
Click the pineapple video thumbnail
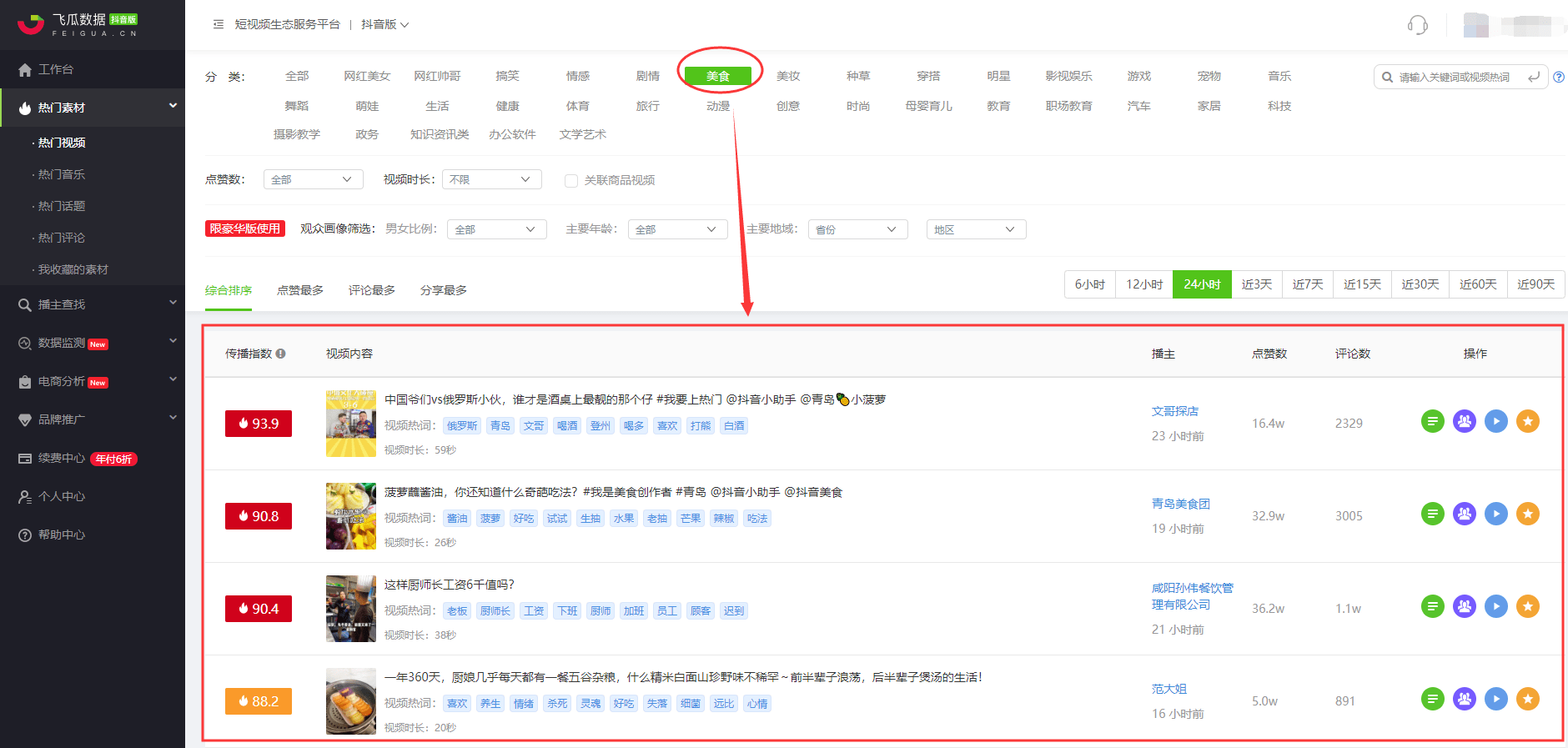click(x=350, y=516)
